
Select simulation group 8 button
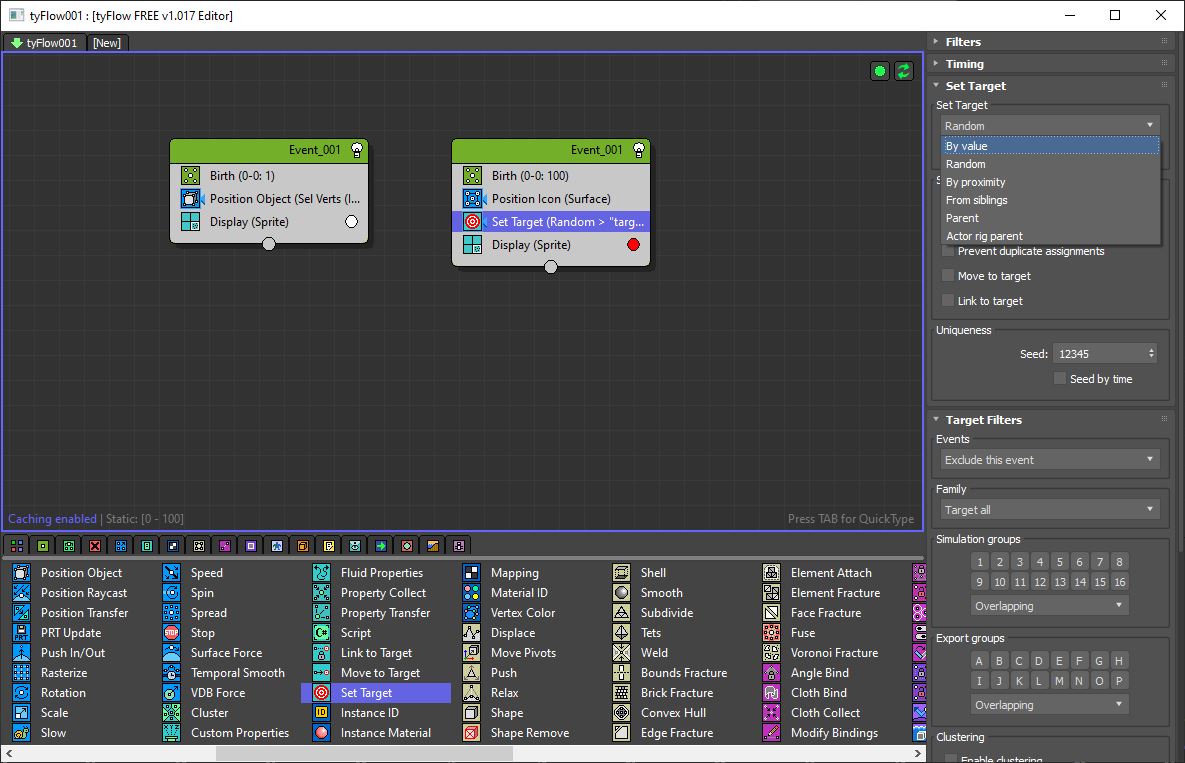pos(1119,562)
